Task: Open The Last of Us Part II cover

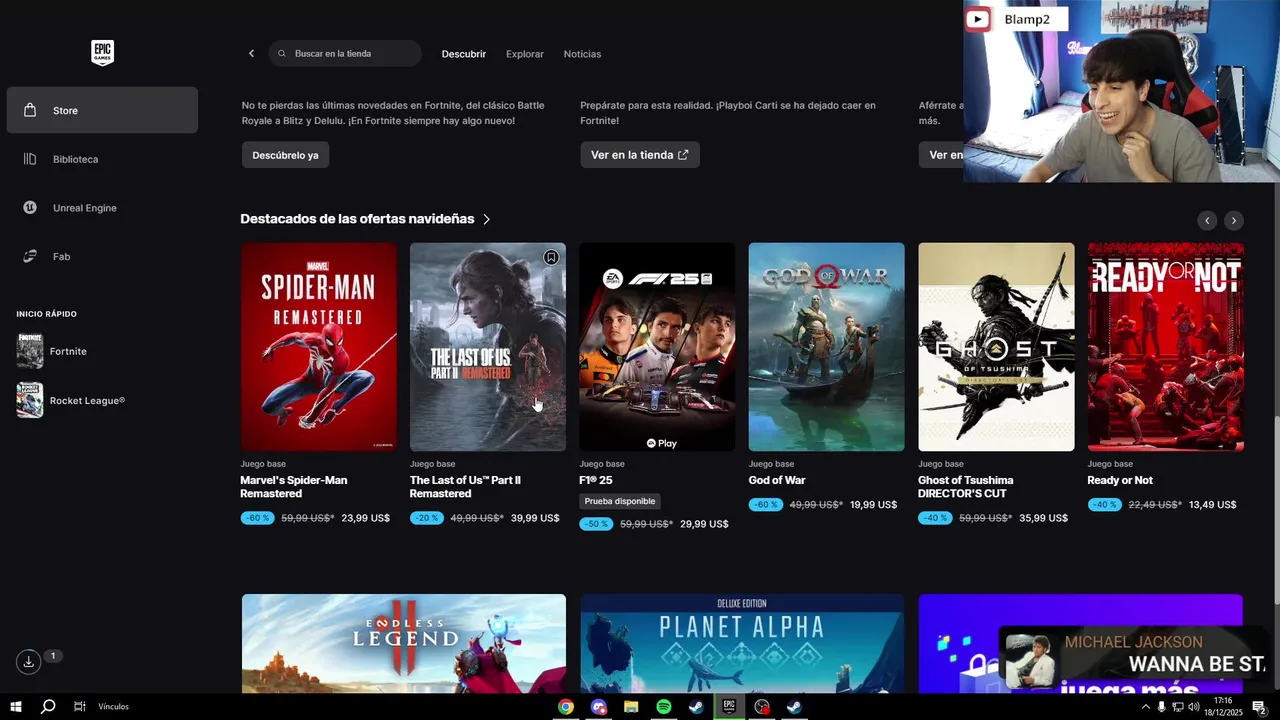Action: pyautogui.click(x=488, y=347)
